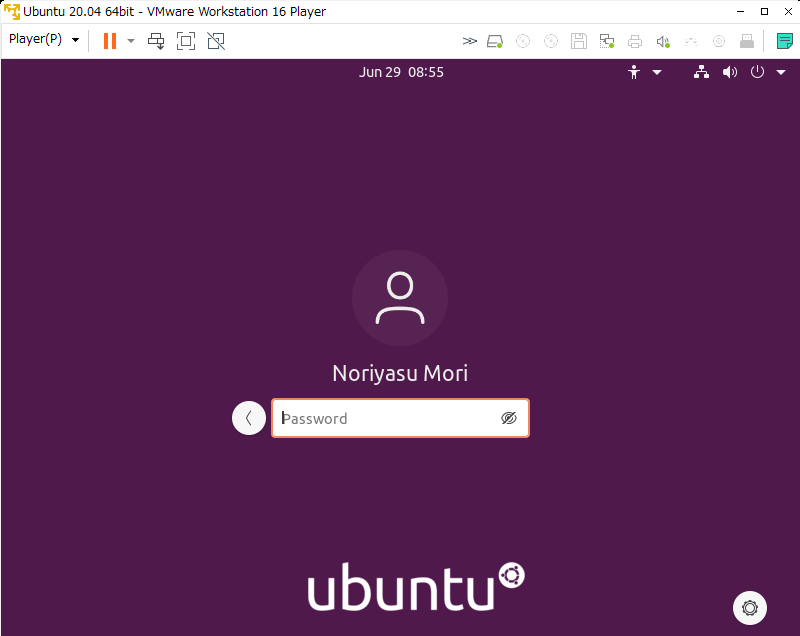Click the user avatar icon

(400, 298)
